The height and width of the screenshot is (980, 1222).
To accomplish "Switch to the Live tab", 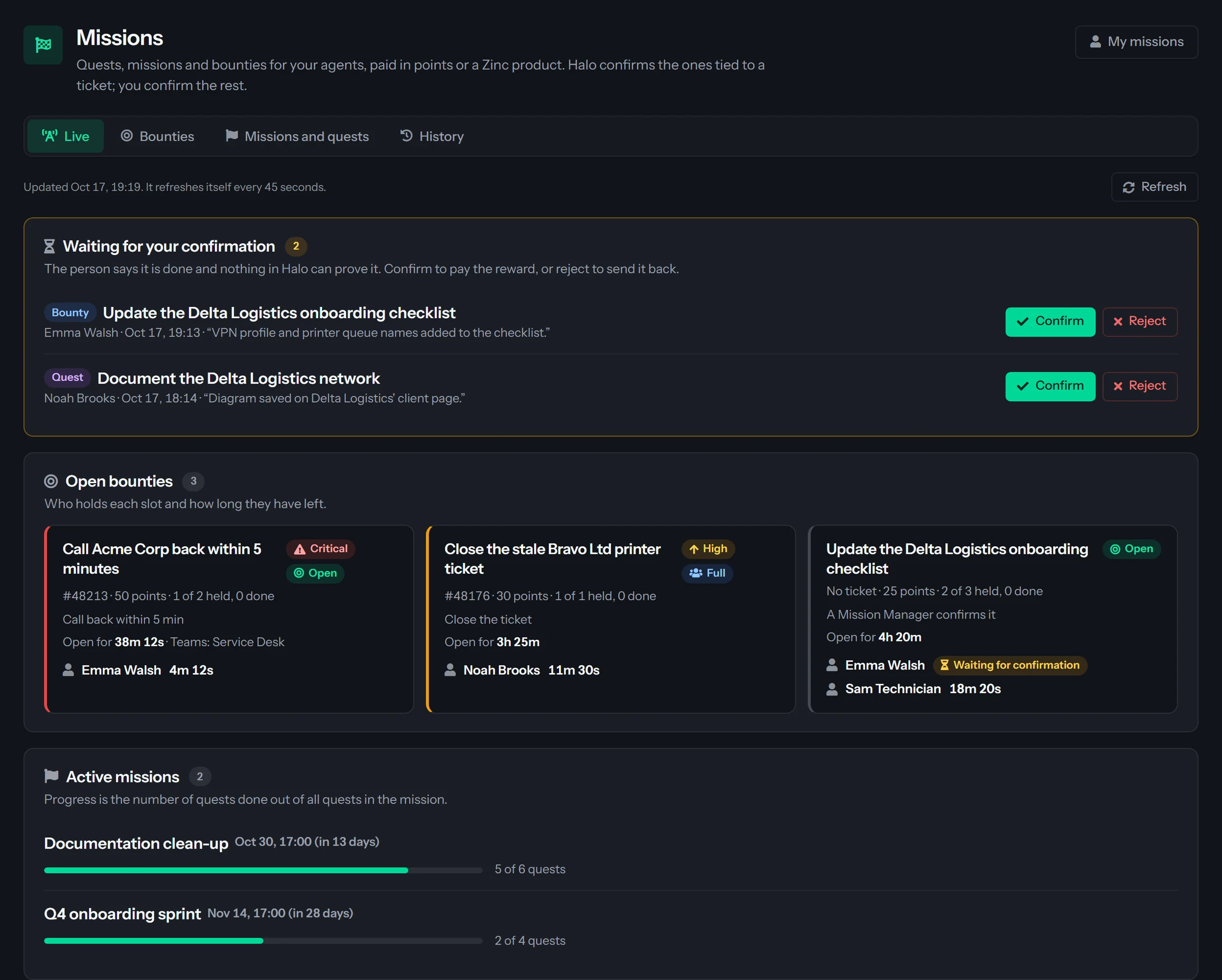I will (66, 136).
